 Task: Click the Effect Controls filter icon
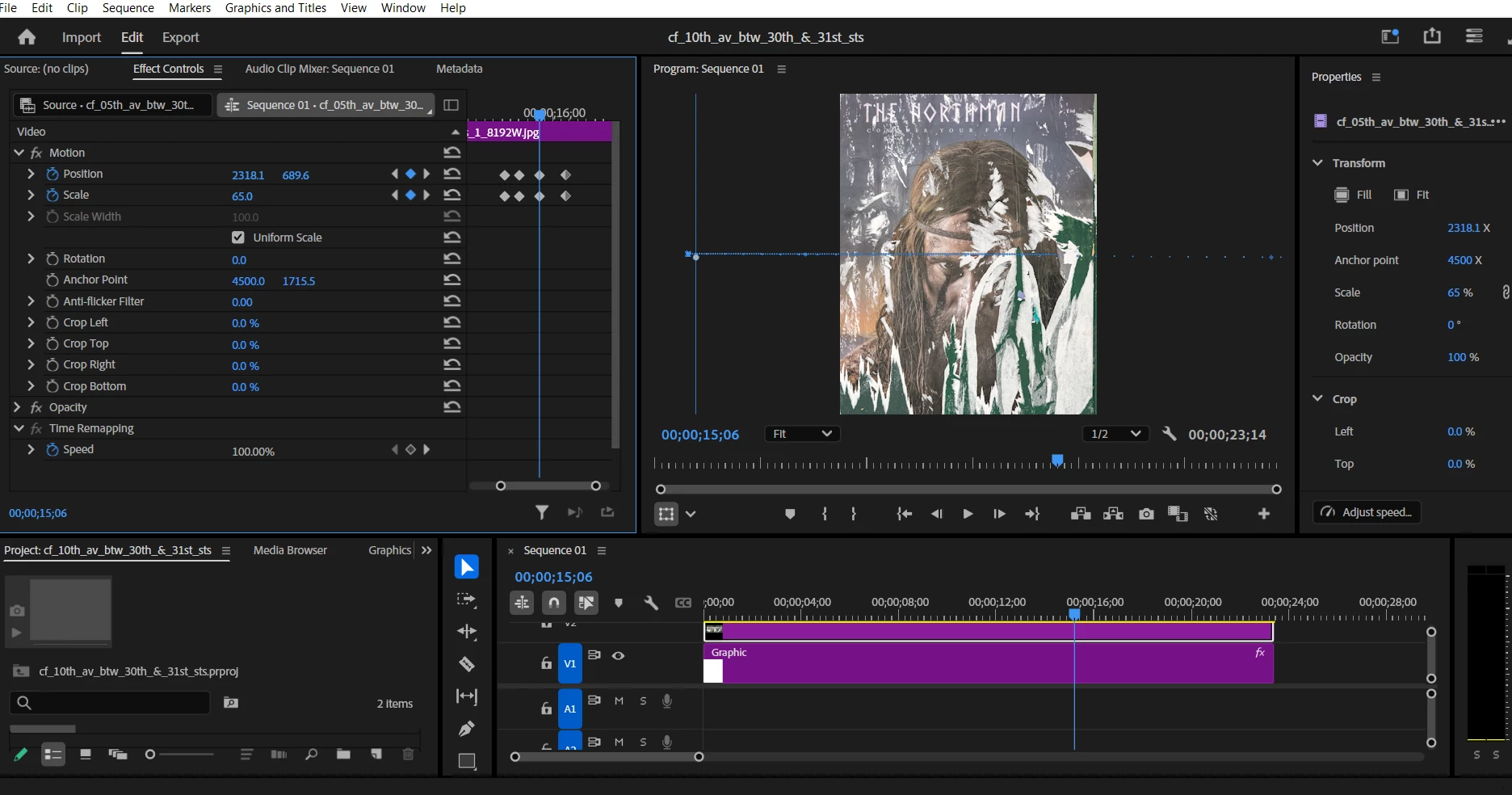point(542,512)
